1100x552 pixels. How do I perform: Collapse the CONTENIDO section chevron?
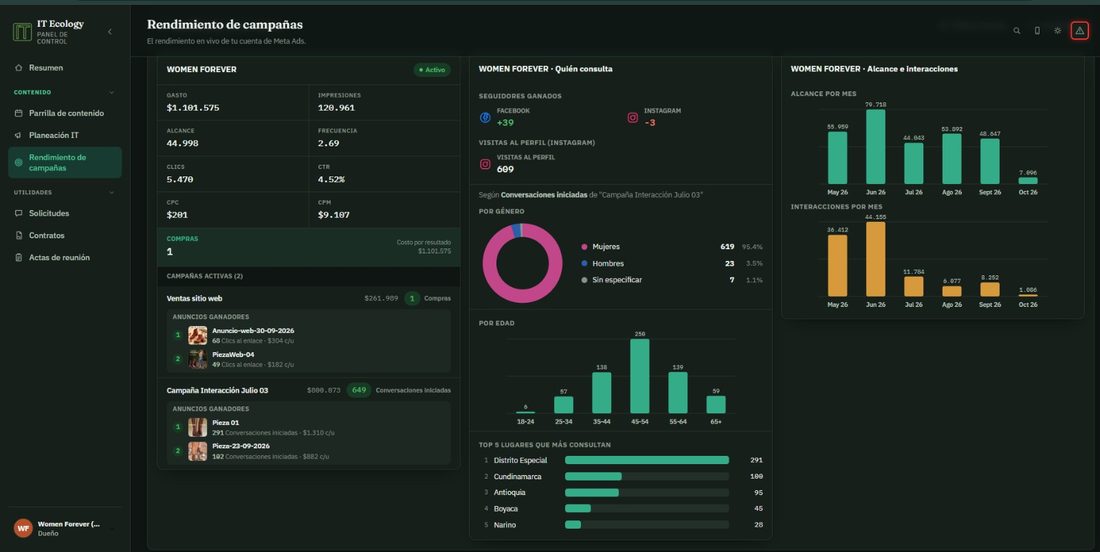pos(112,93)
